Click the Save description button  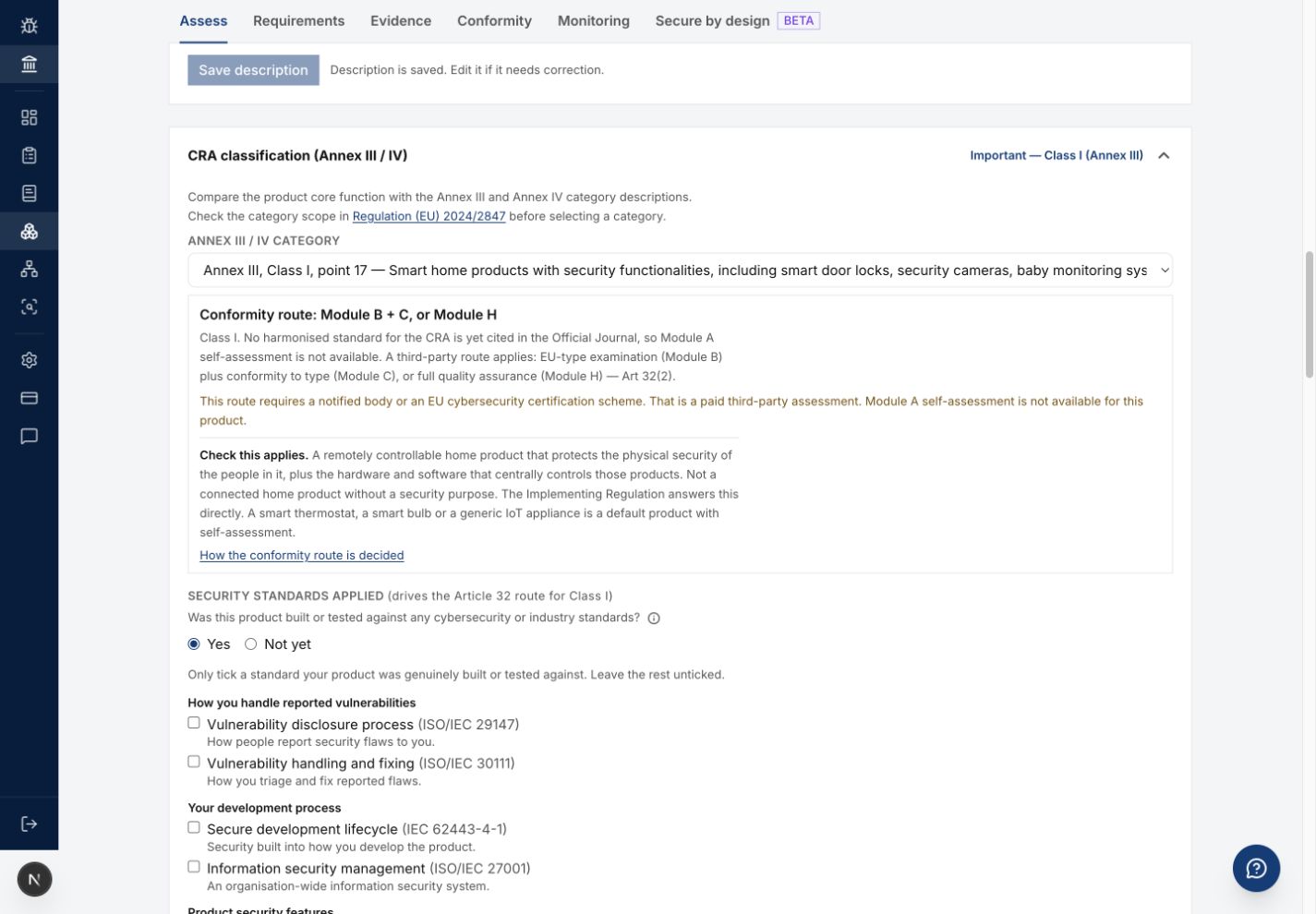(x=253, y=70)
